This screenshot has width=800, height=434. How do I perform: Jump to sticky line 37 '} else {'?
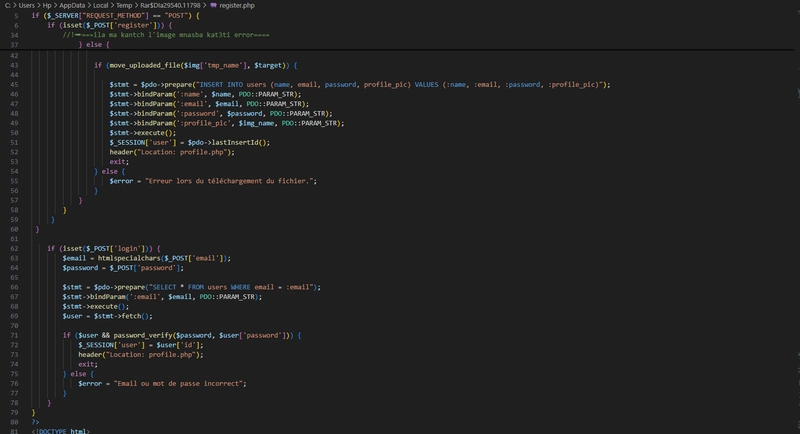point(94,44)
